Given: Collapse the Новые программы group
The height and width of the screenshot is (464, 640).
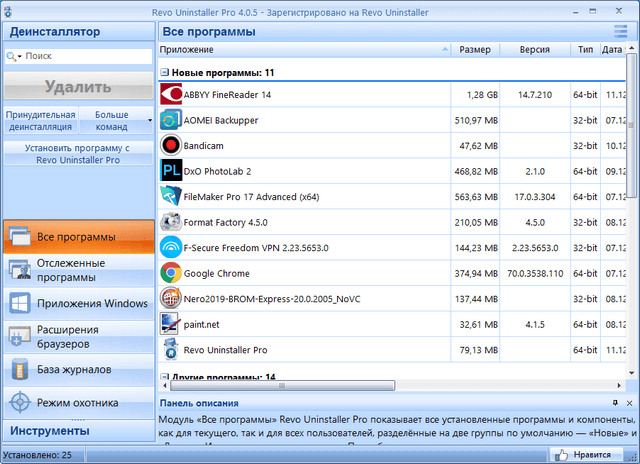Looking at the screenshot, I should point(164,73).
